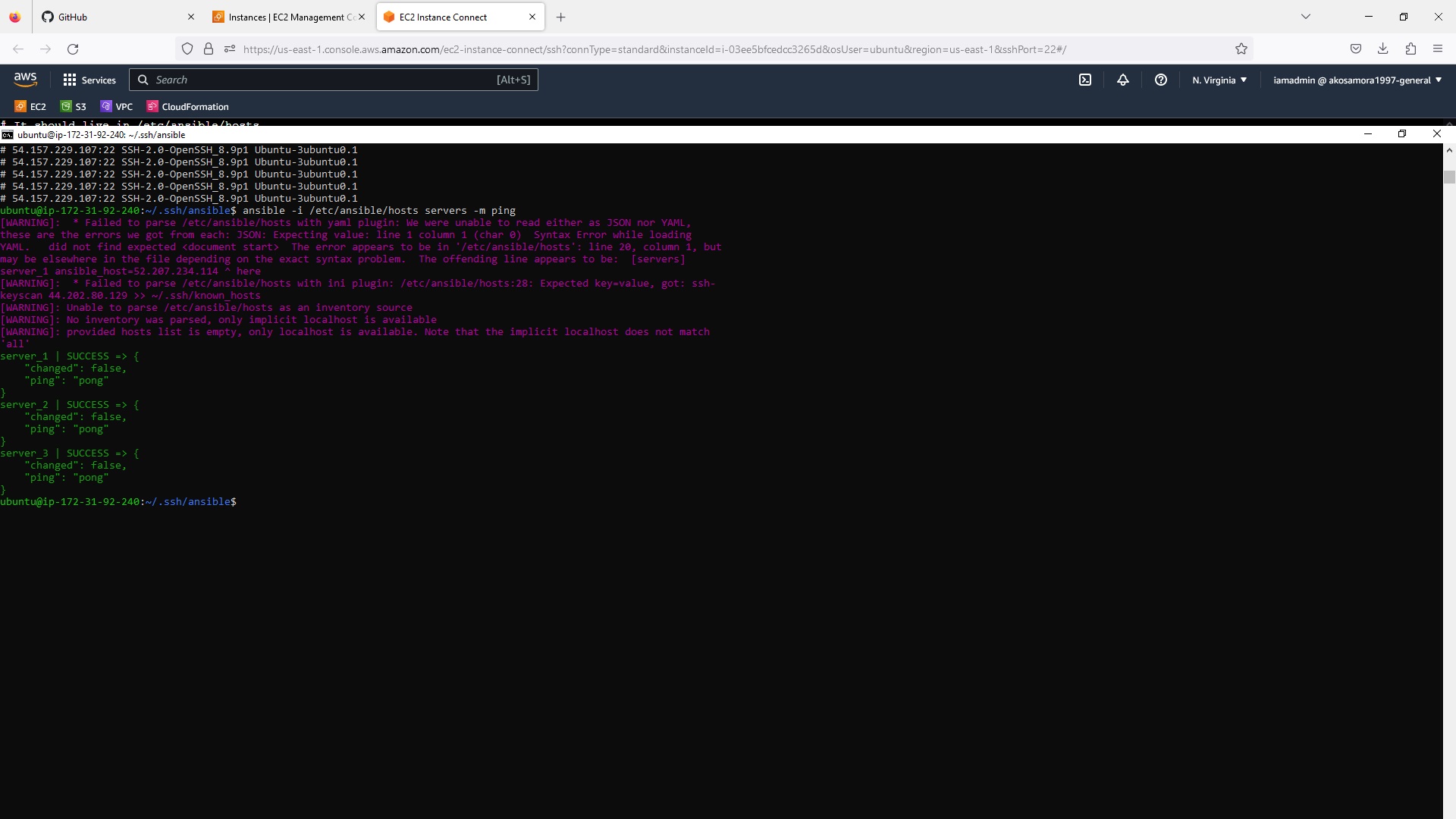Bookmark this page with the star icon
The height and width of the screenshot is (819, 1456).
coord(1242,49)
